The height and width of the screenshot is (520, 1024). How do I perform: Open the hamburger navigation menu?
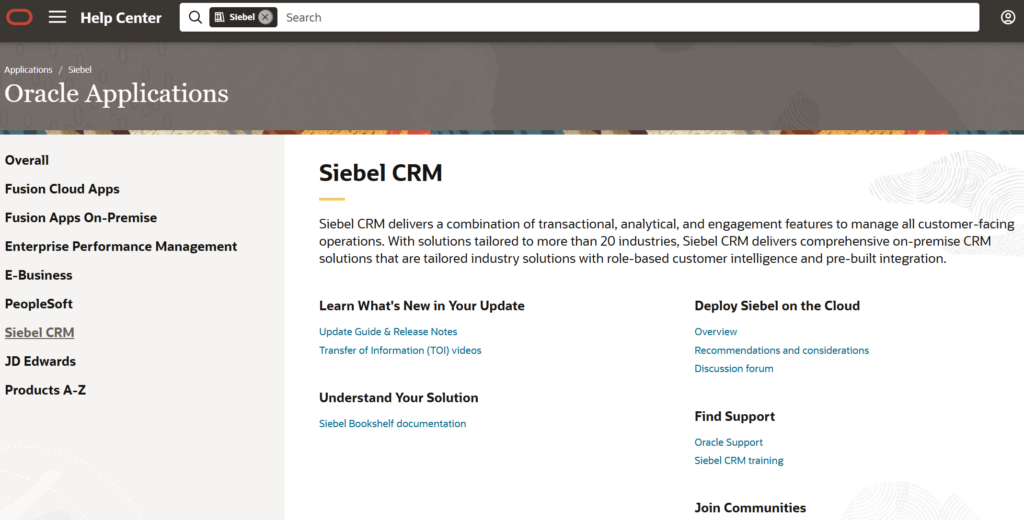pos(57,17)
